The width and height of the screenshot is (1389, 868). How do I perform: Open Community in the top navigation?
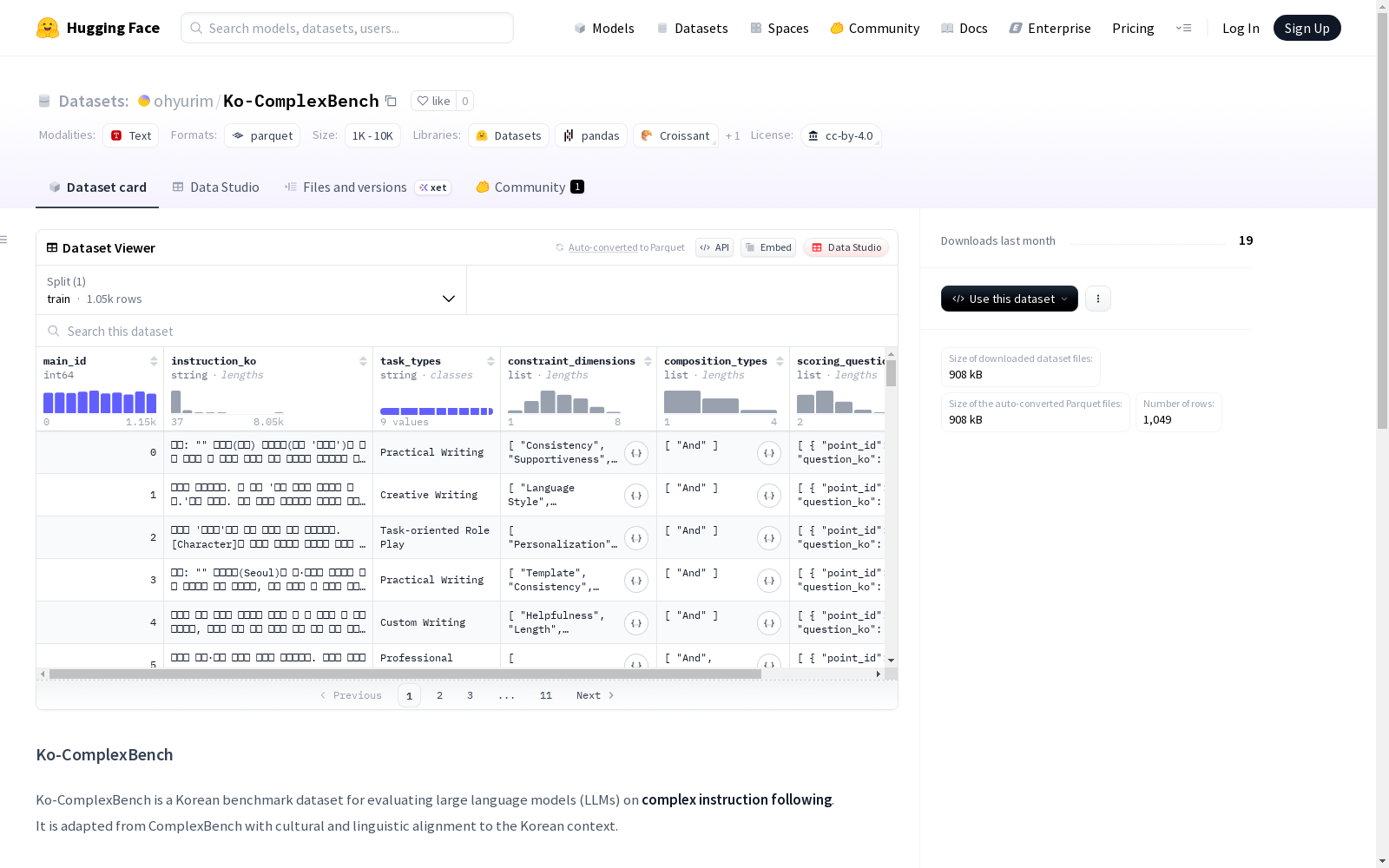[875, 28]
